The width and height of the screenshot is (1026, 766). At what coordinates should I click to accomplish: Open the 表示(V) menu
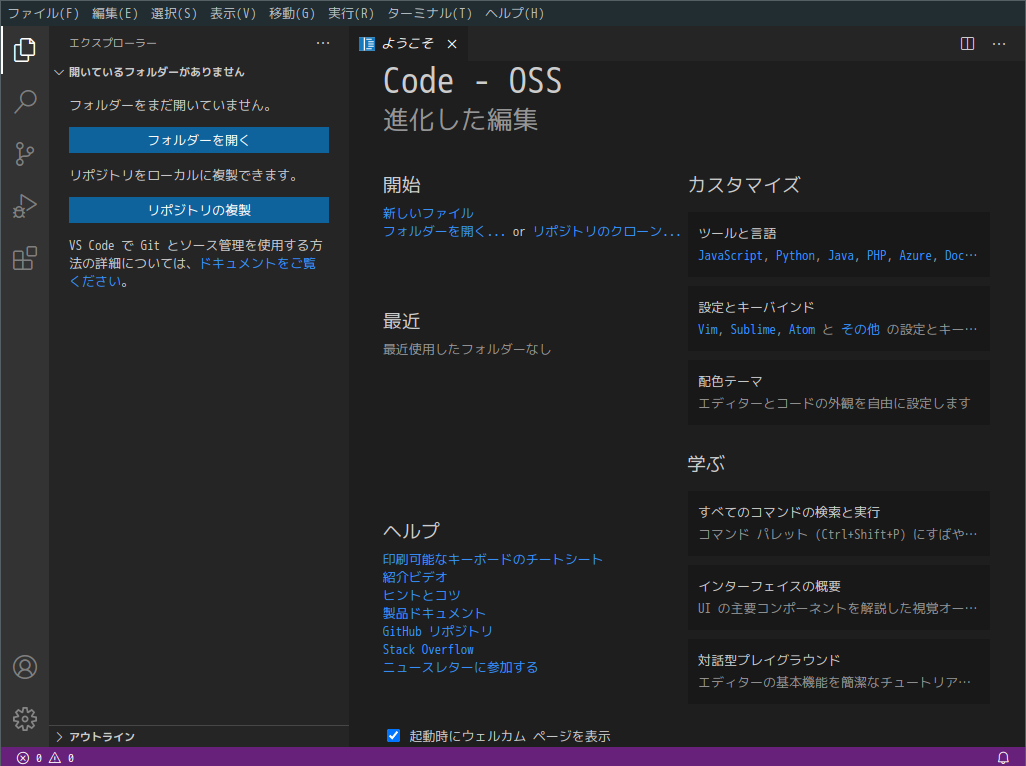(x=233, y=13)
